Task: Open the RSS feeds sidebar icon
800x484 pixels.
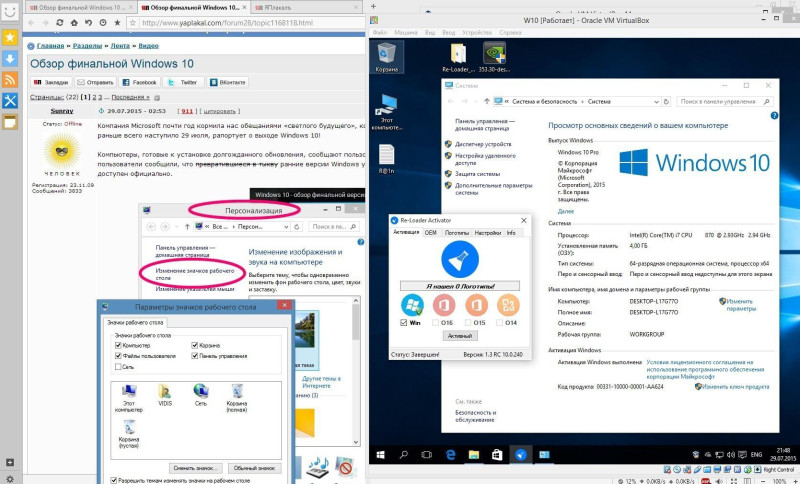Action: (x=10, y=80)
